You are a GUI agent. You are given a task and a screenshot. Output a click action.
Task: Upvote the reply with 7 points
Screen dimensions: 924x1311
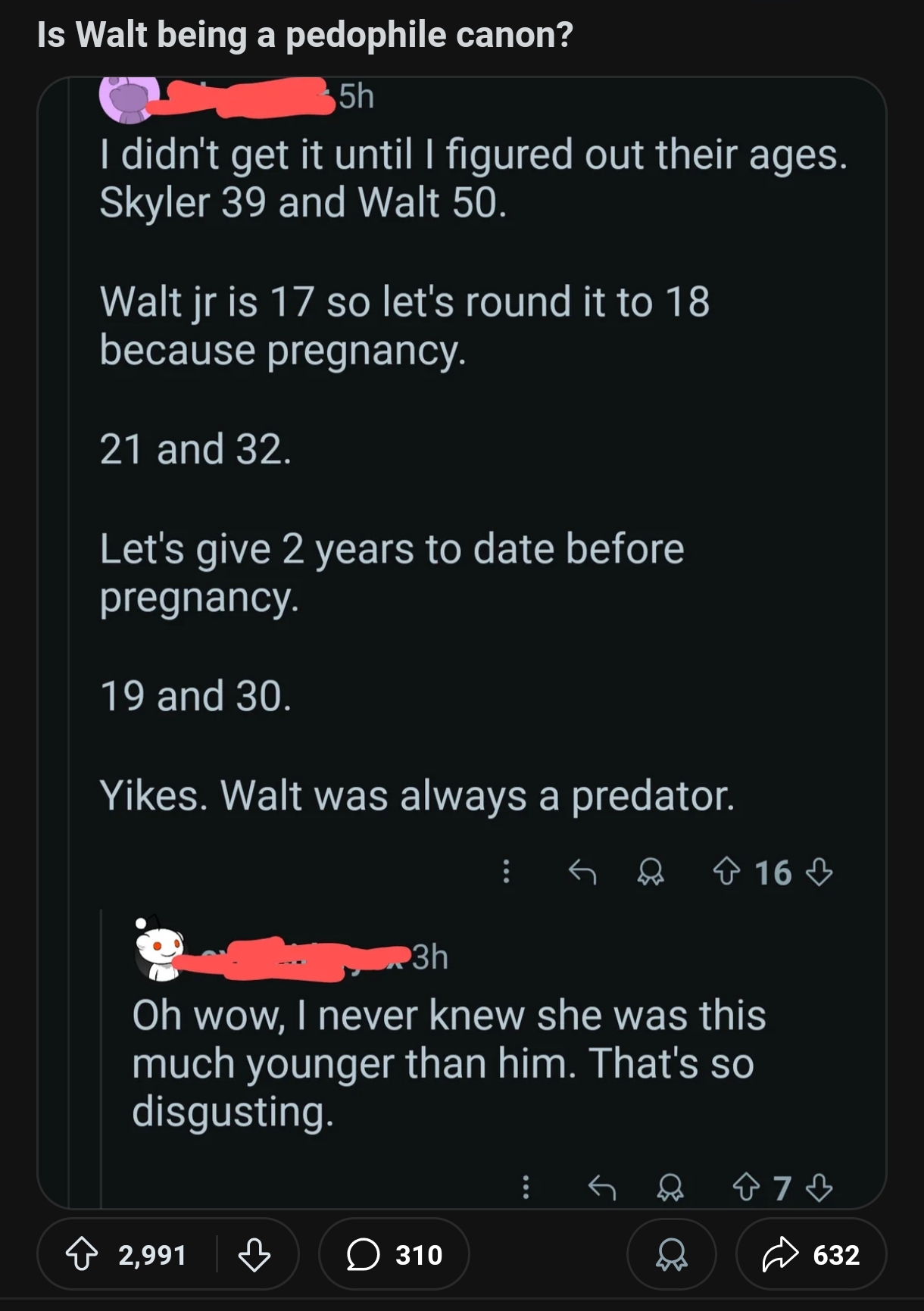tap(747, 1187)
